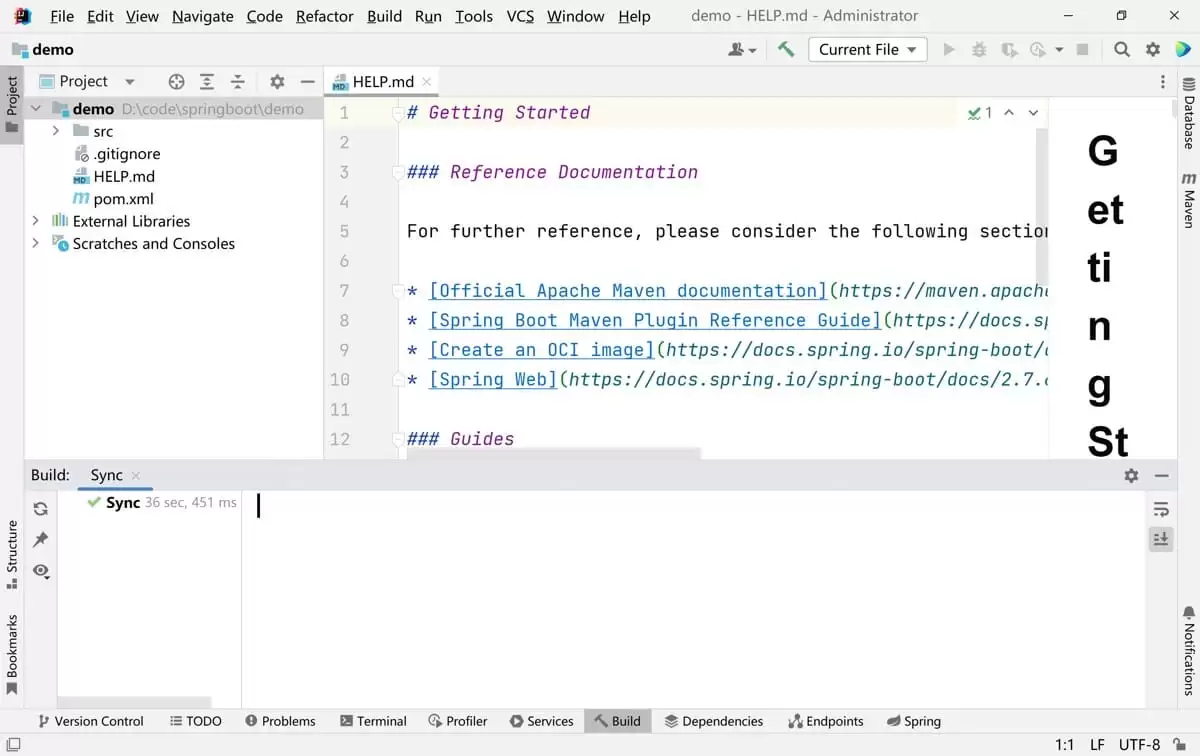Viewport: 1200px width, 756px height.
Task: Open the user account dropdown in toolbar
Action: (742, 49)
